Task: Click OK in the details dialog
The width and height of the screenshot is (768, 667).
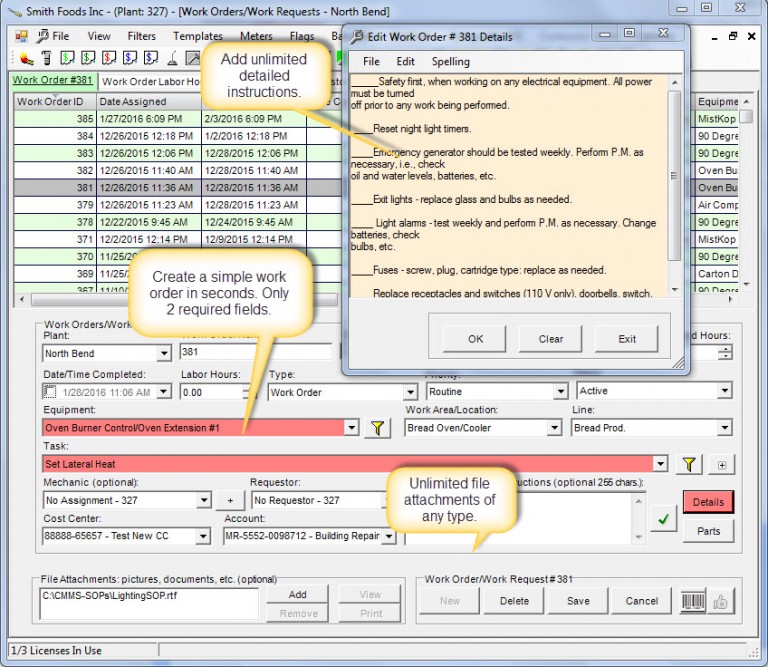Action: (475, 339)
